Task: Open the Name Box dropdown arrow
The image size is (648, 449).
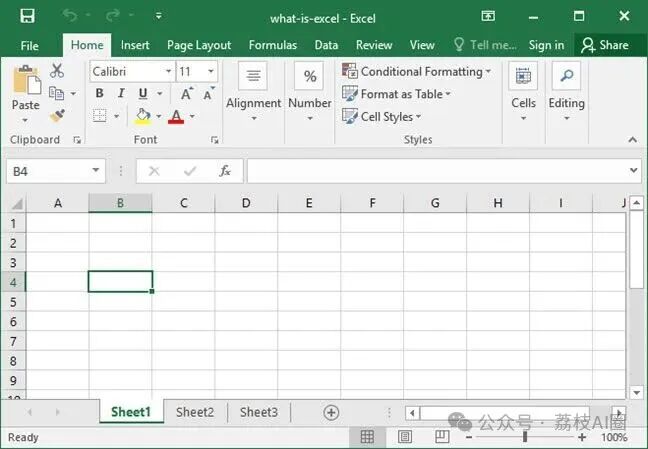Action: click(96, 170)
